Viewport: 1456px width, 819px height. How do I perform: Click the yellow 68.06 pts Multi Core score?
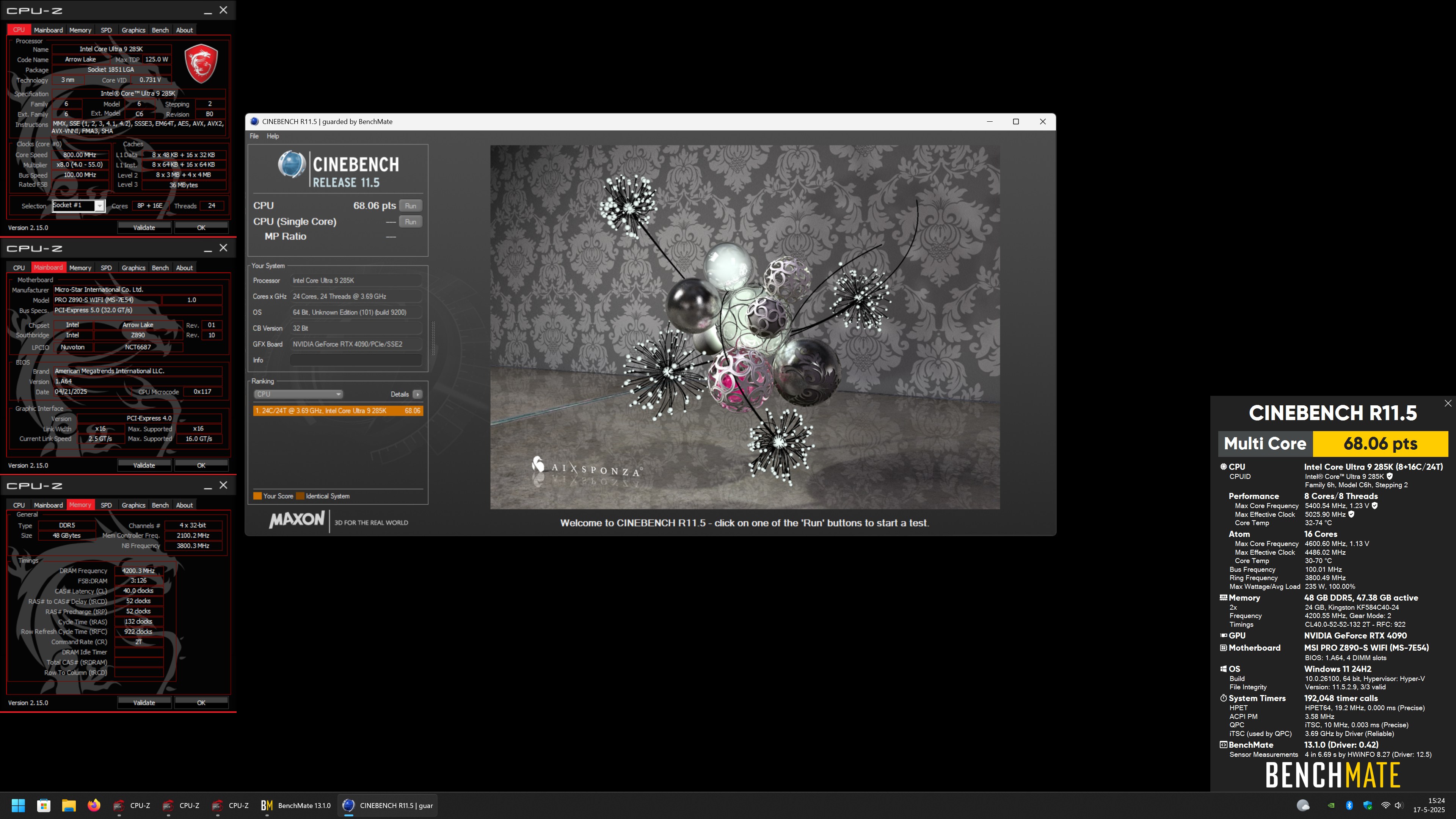pyautogui.click(x=1380, y=444)
